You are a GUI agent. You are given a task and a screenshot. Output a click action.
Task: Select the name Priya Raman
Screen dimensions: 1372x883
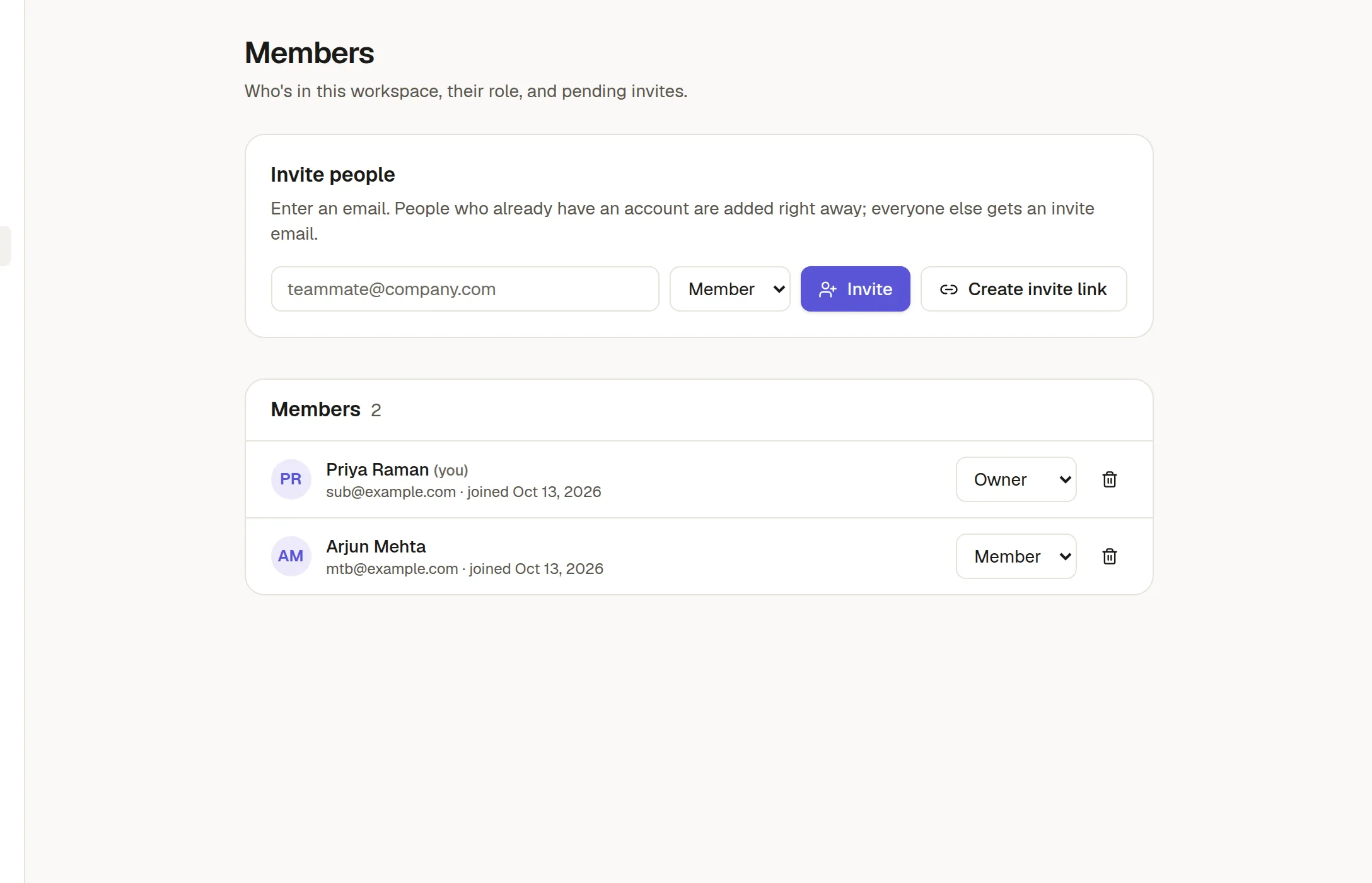point(377,469)
